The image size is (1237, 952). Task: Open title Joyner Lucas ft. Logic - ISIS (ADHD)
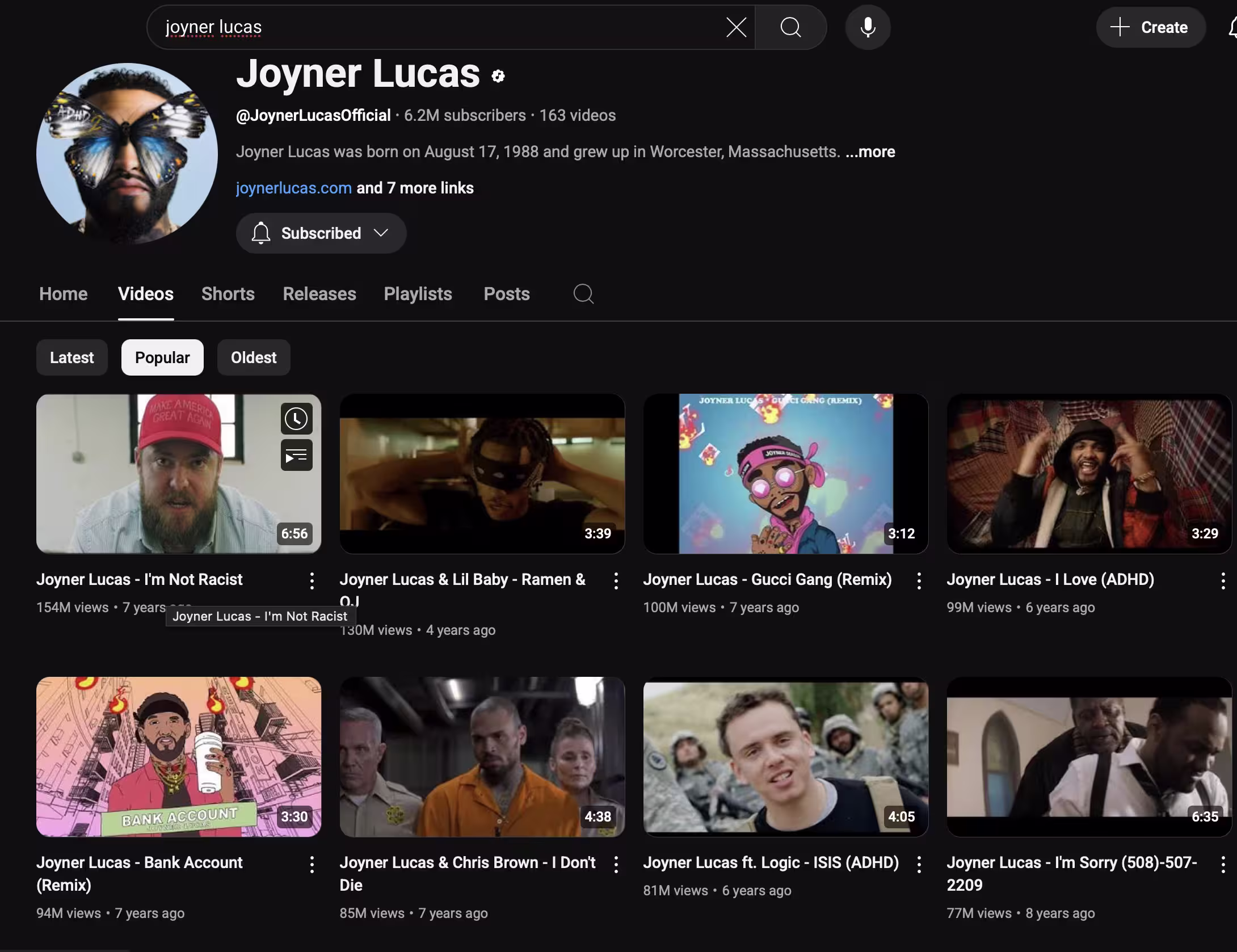click(x=771, y=862)
